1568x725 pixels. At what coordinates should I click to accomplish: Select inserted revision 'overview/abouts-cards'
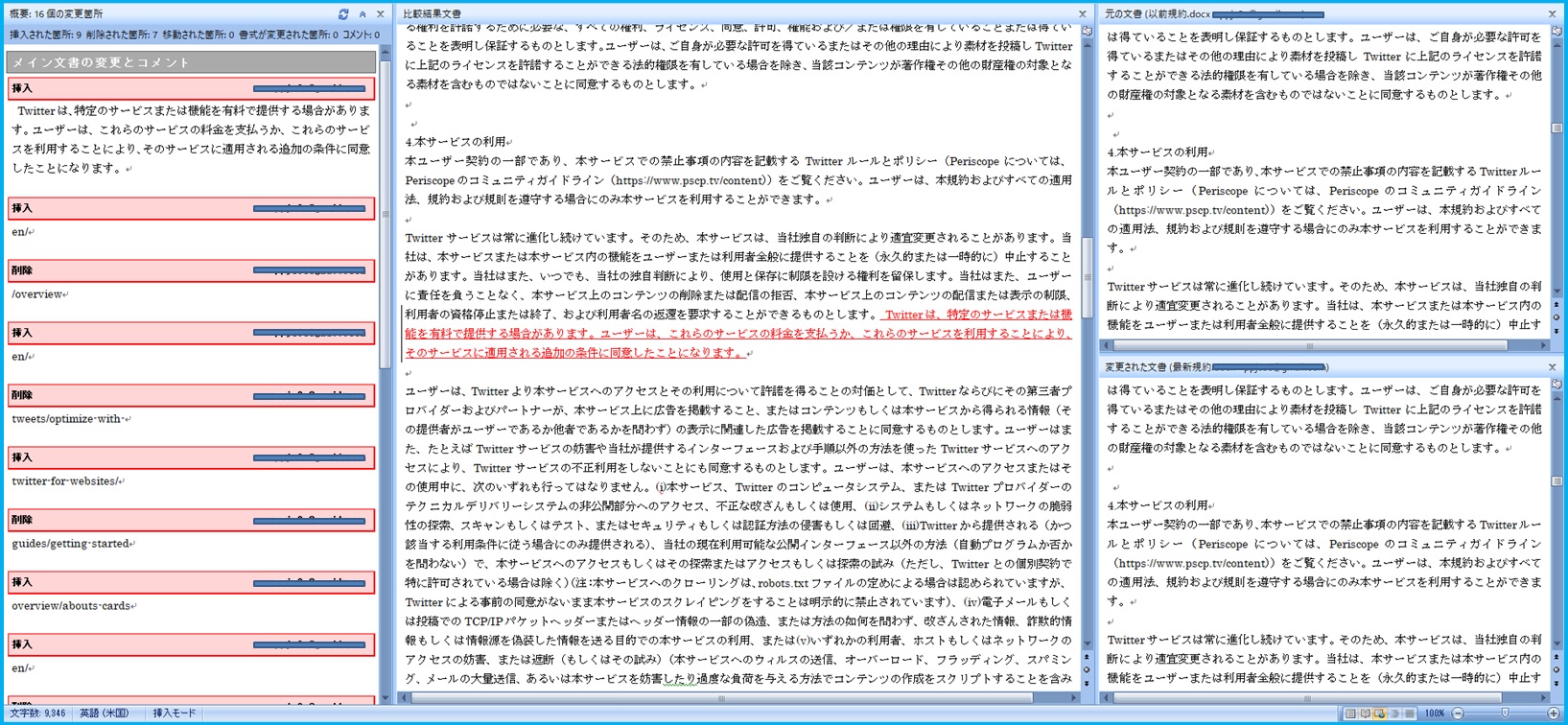click(x=74, y=606)
